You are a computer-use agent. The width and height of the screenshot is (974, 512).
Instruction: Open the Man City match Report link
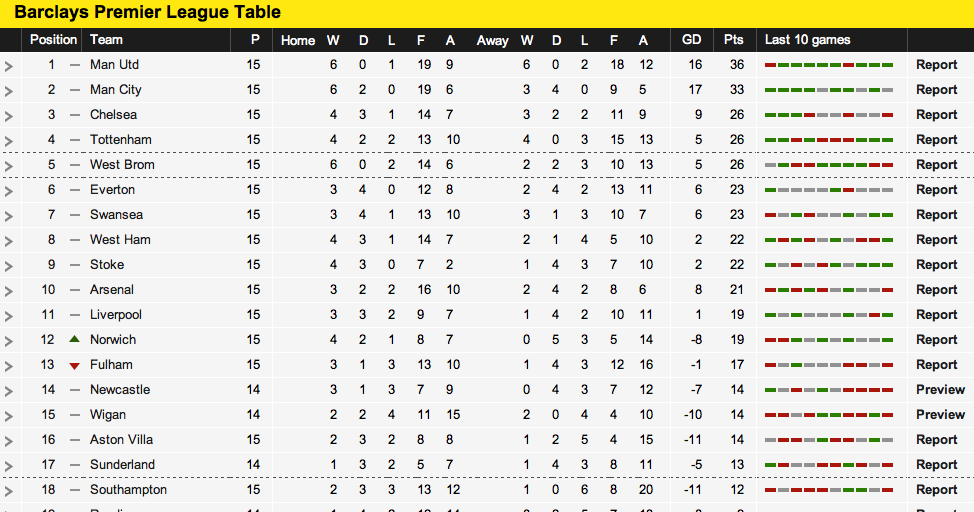click(936, 90)
